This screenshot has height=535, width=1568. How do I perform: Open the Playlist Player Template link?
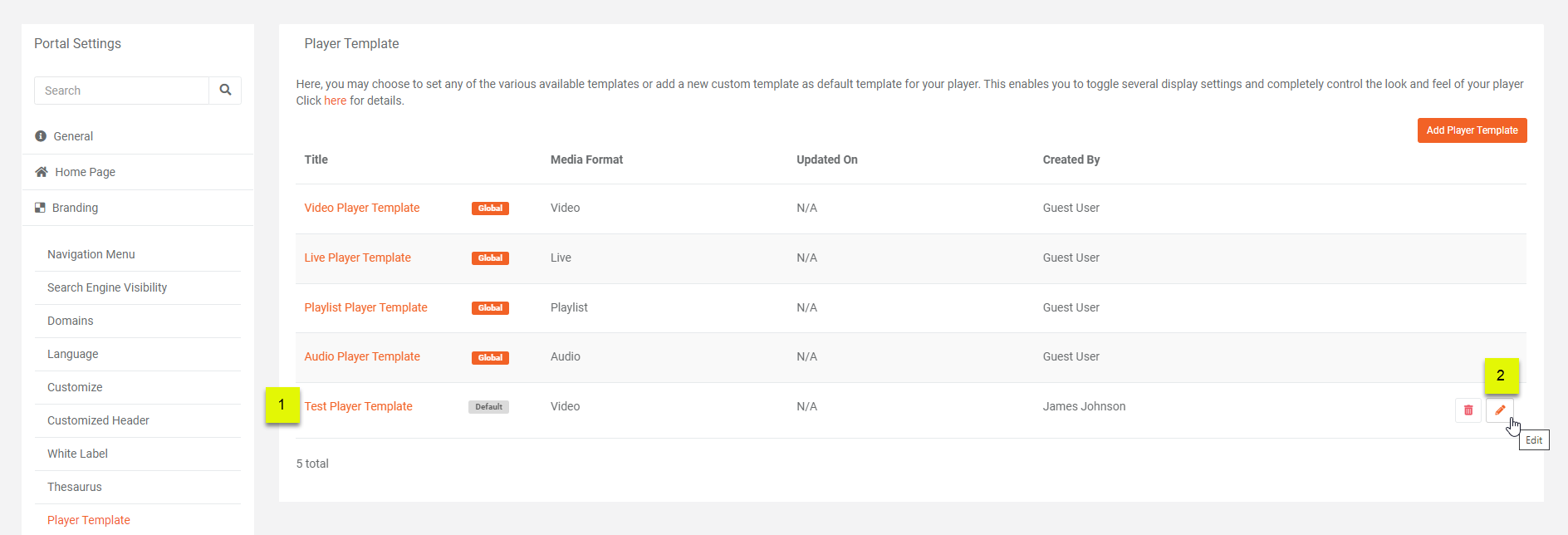pyautogui.click(x=365, y=307)
